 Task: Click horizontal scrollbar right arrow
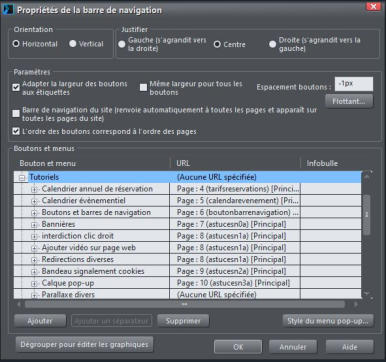(x=356, y=304)
